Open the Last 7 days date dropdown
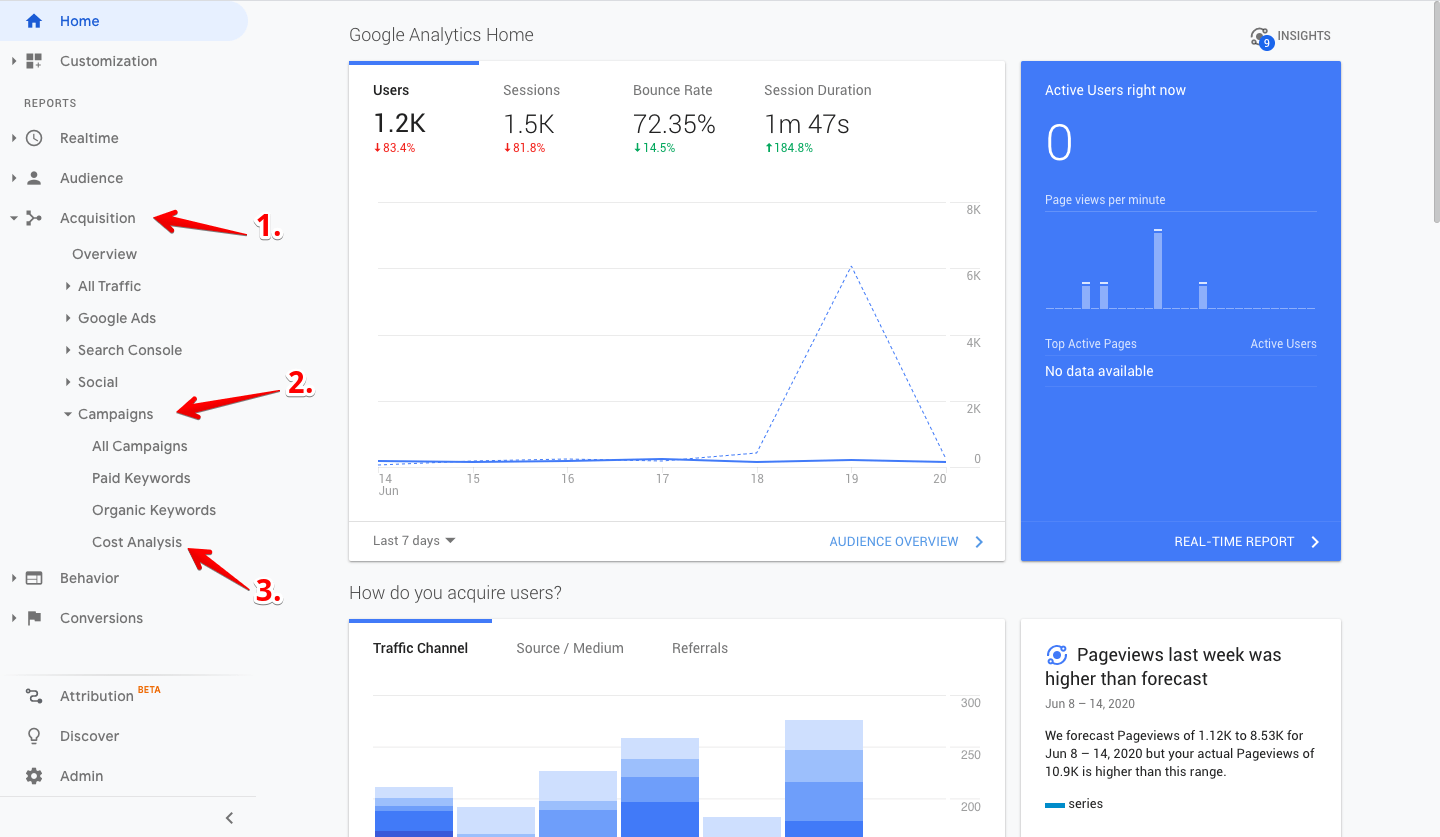Viewport: 1440px width, 837px height. (412, 540)
